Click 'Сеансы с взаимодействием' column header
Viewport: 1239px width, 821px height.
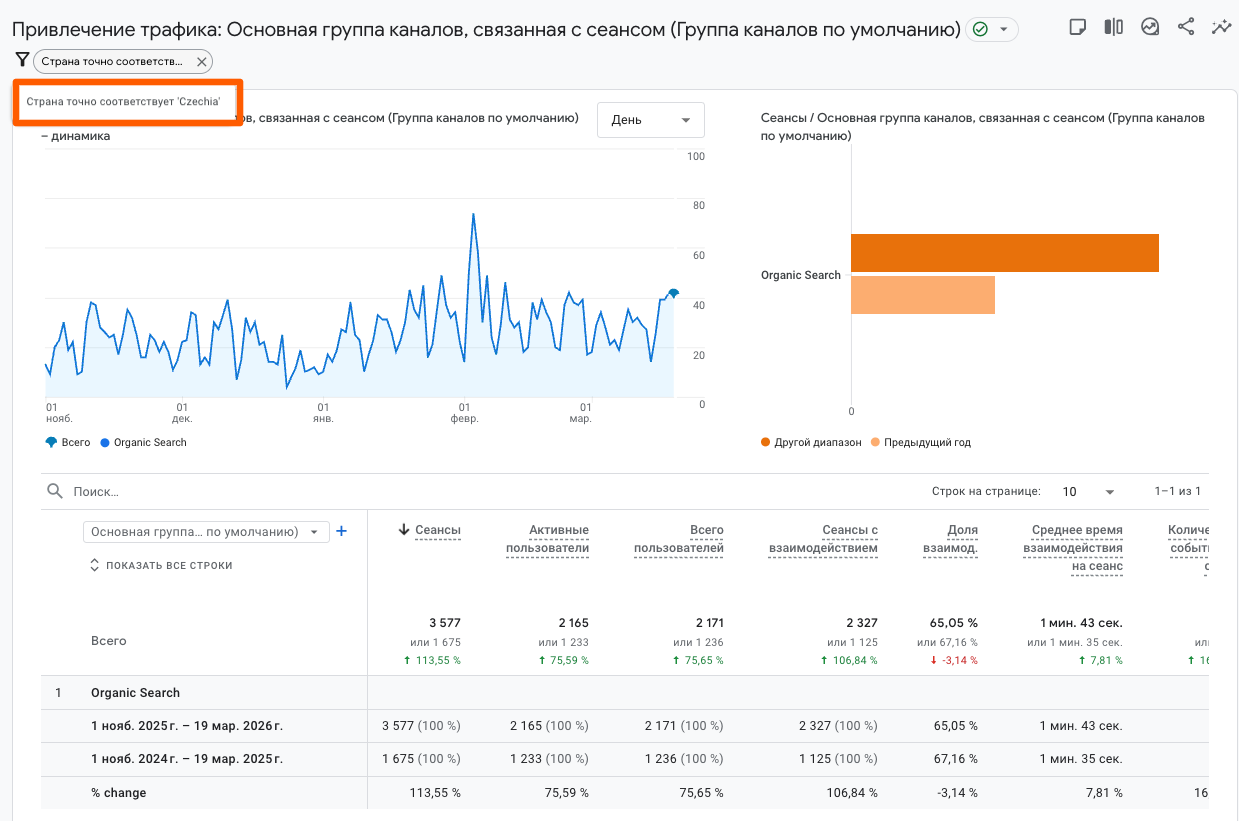tap(823, 539)
